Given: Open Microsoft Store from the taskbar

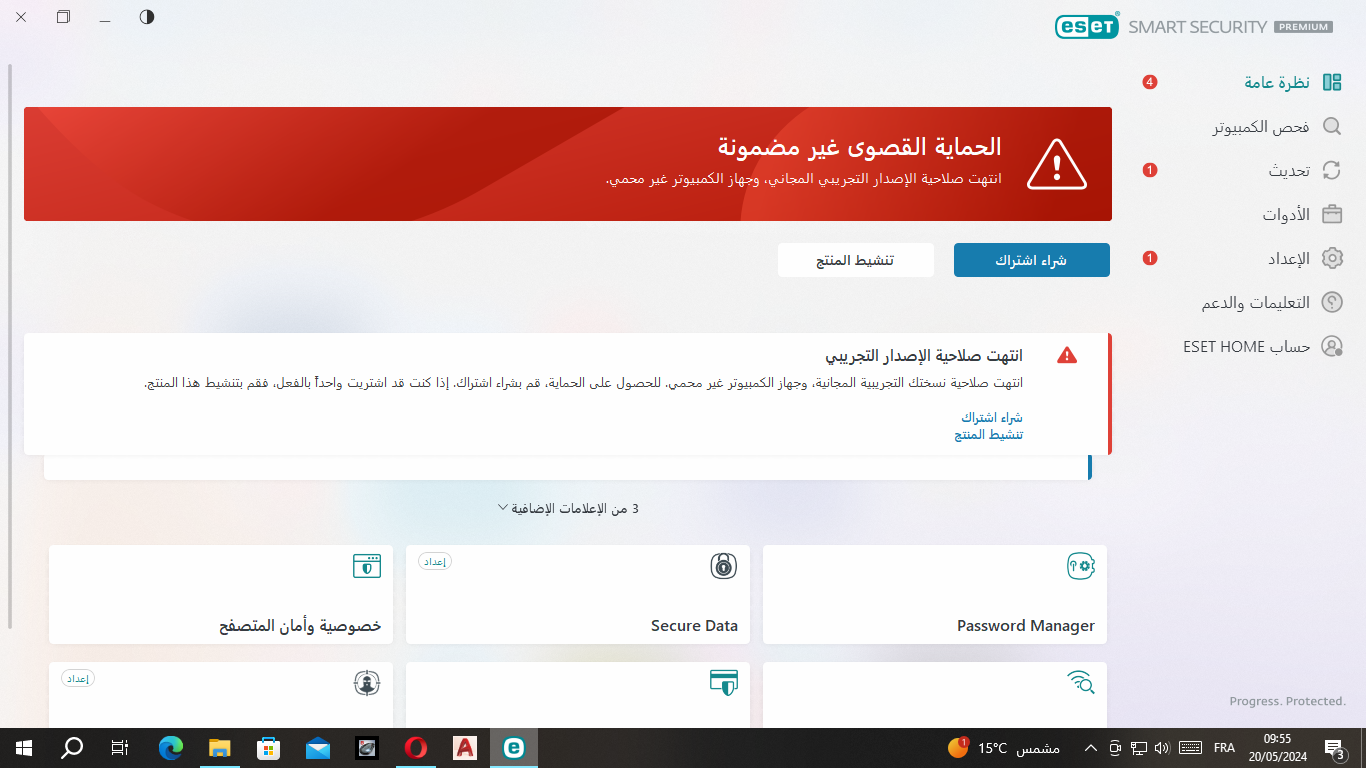Looking at the screenshot, I should coord(269,747).
